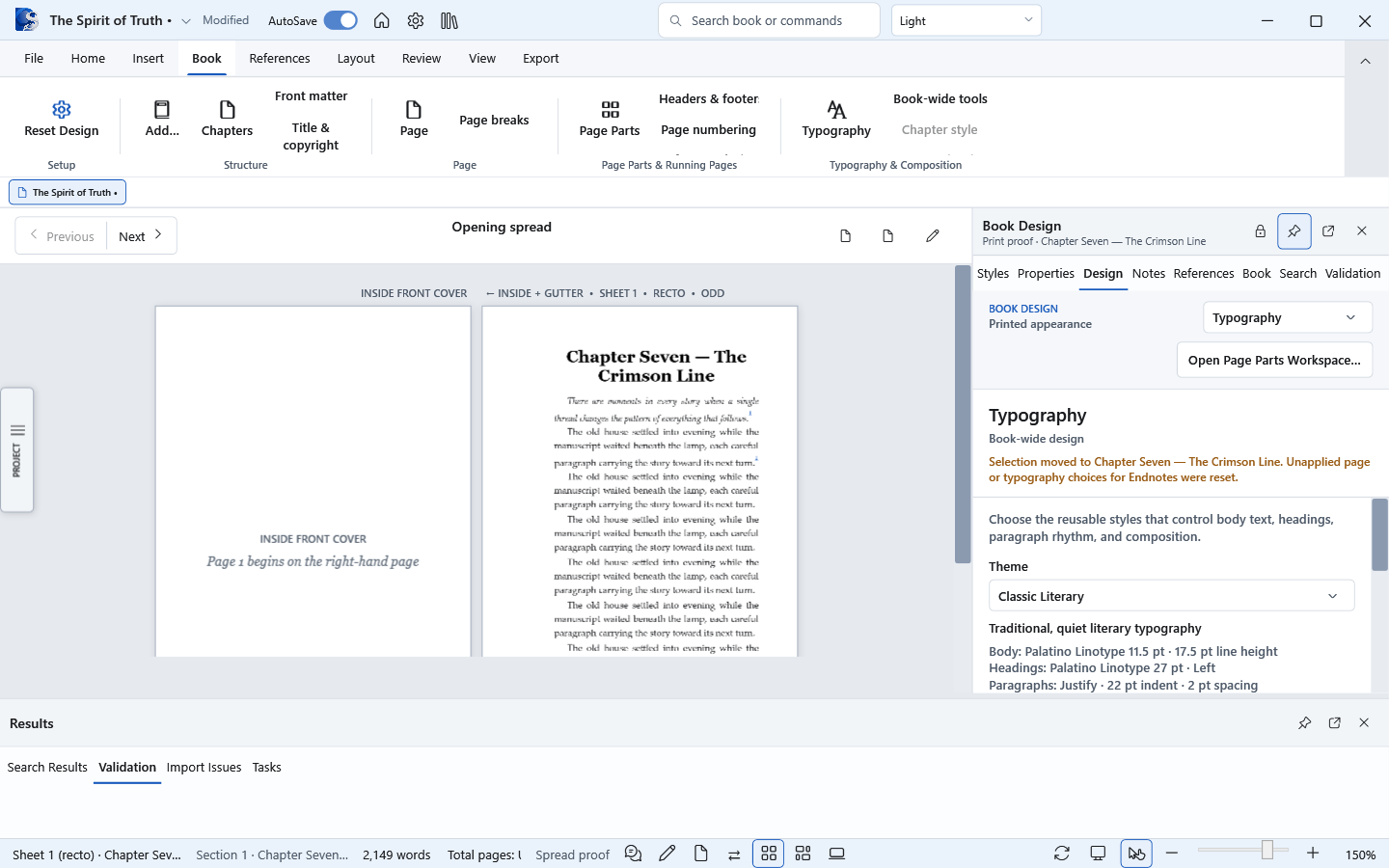
Task: Pin the Results panel
Action: [x=1305, y=722]
